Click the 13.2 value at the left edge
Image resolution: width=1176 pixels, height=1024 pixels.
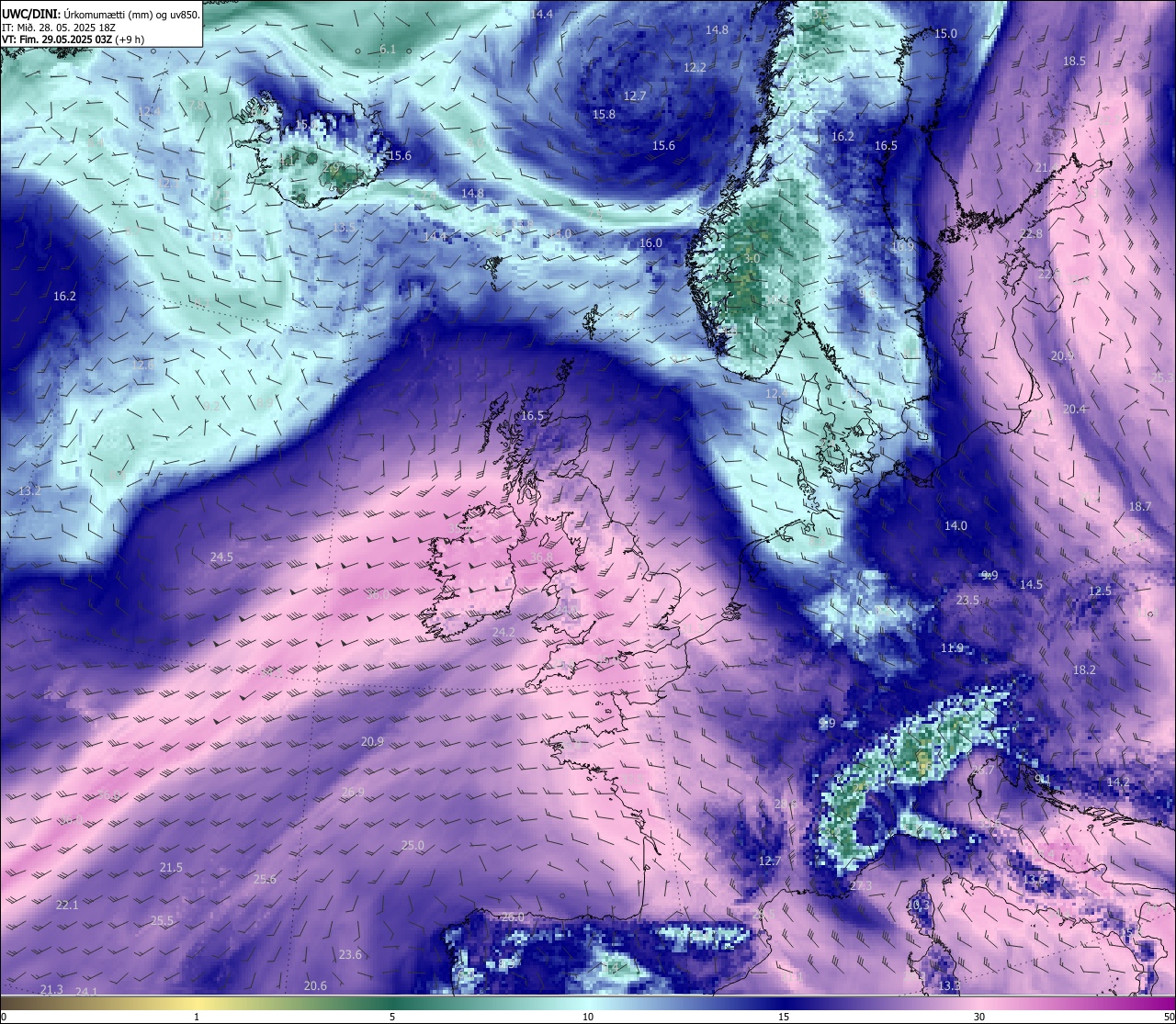point(29,491)
